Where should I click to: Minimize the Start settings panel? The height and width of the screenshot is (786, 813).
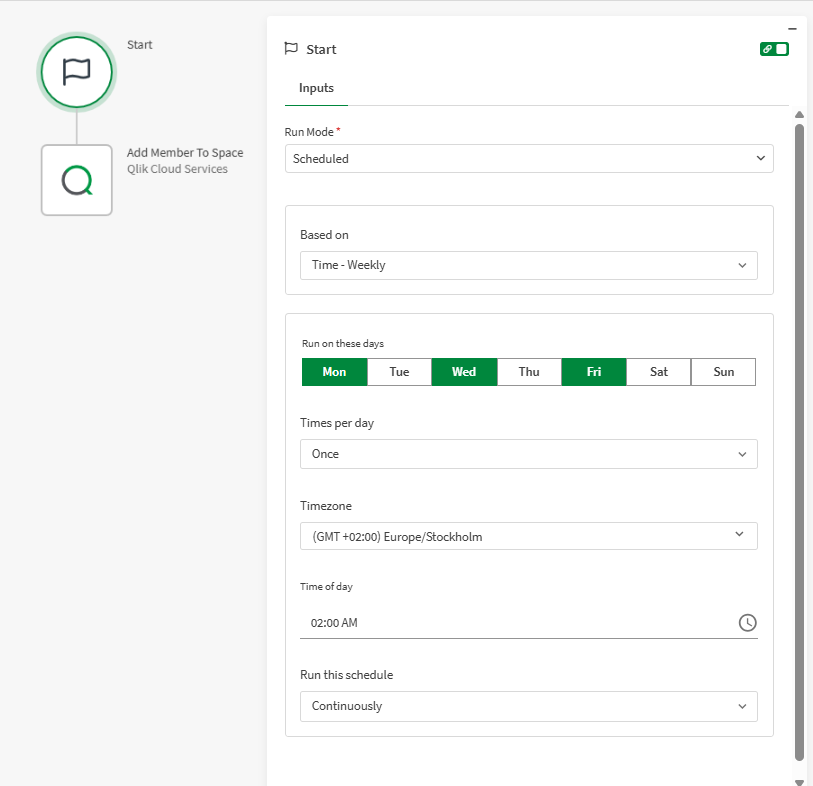[x=792, y=29]
